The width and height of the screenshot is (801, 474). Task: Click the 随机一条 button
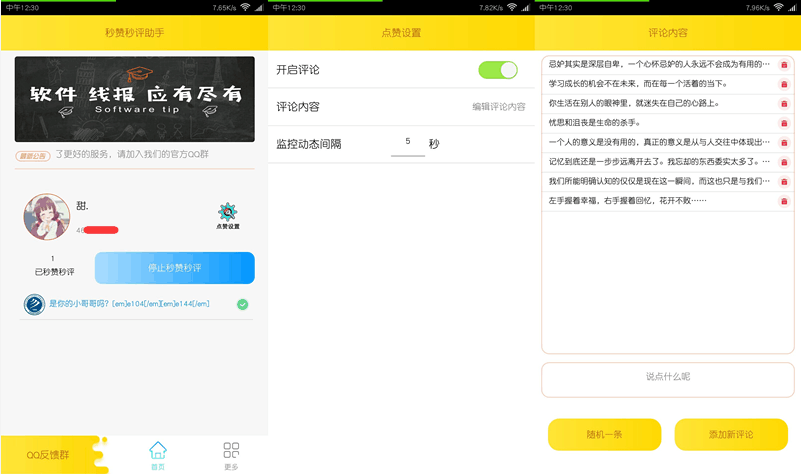tap(604, 434)
